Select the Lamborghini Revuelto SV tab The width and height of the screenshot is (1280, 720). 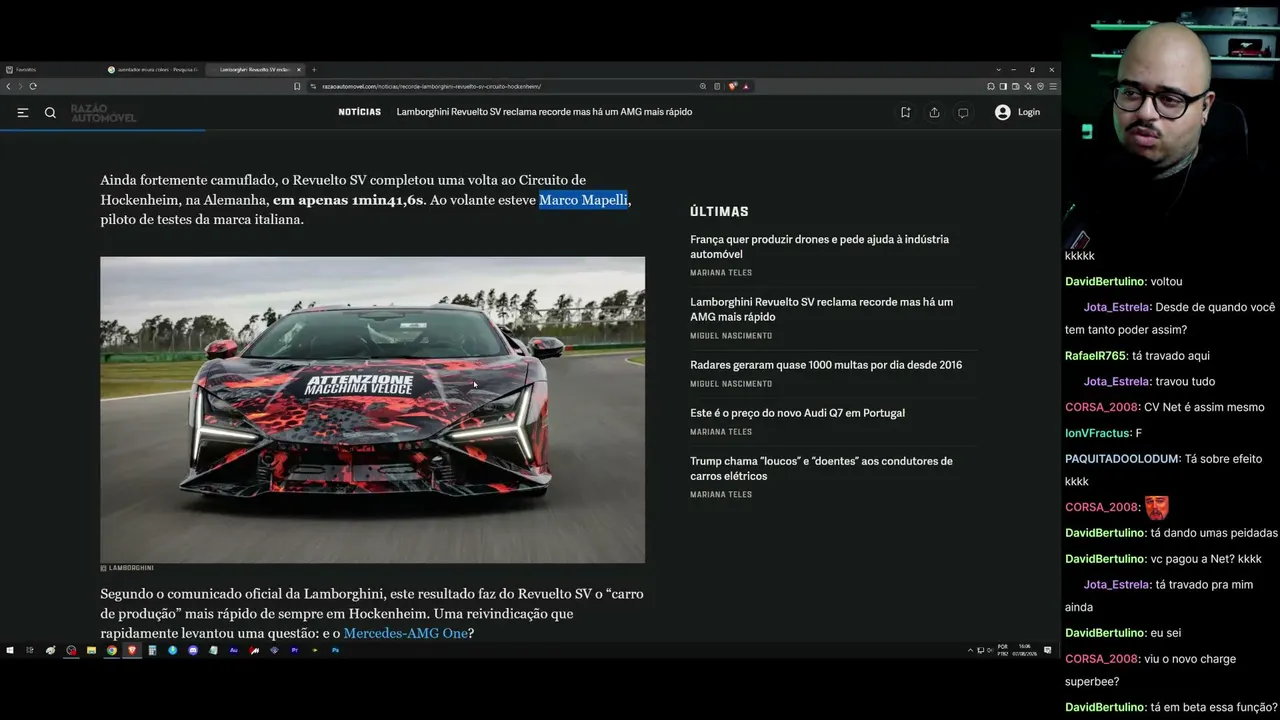(x=256, y=70)
